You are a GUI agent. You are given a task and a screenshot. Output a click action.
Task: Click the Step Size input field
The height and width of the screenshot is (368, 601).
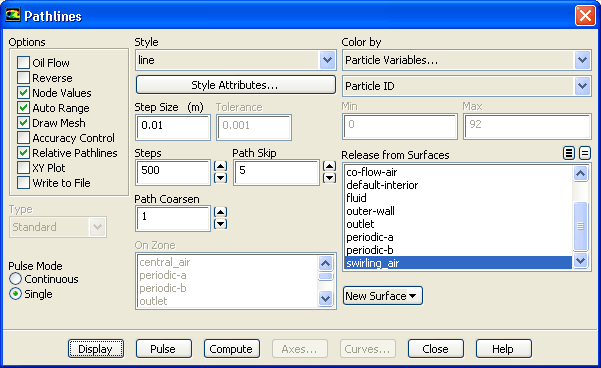point(173,127)
